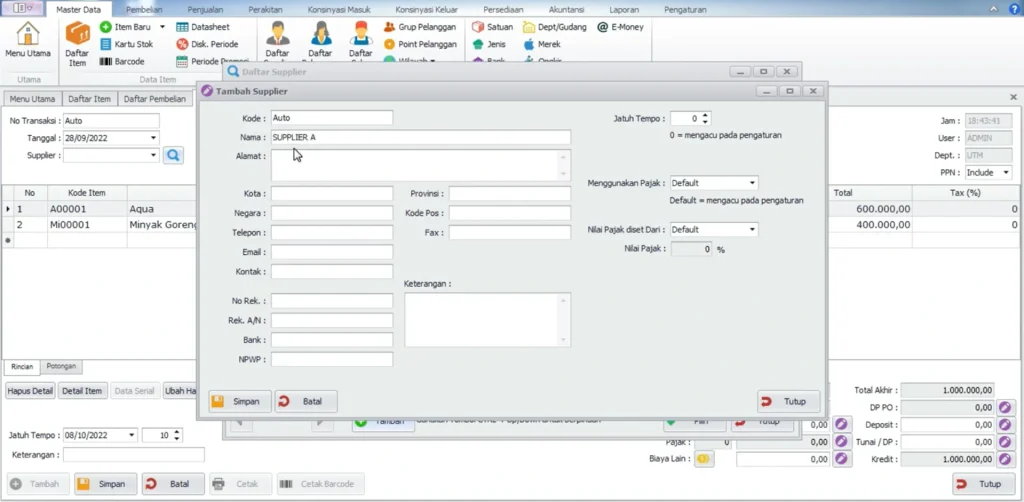Viewport: 1024px width, 502px height.
Task: Open E-Money from the ribbon
Action: (x=621, y=27)
